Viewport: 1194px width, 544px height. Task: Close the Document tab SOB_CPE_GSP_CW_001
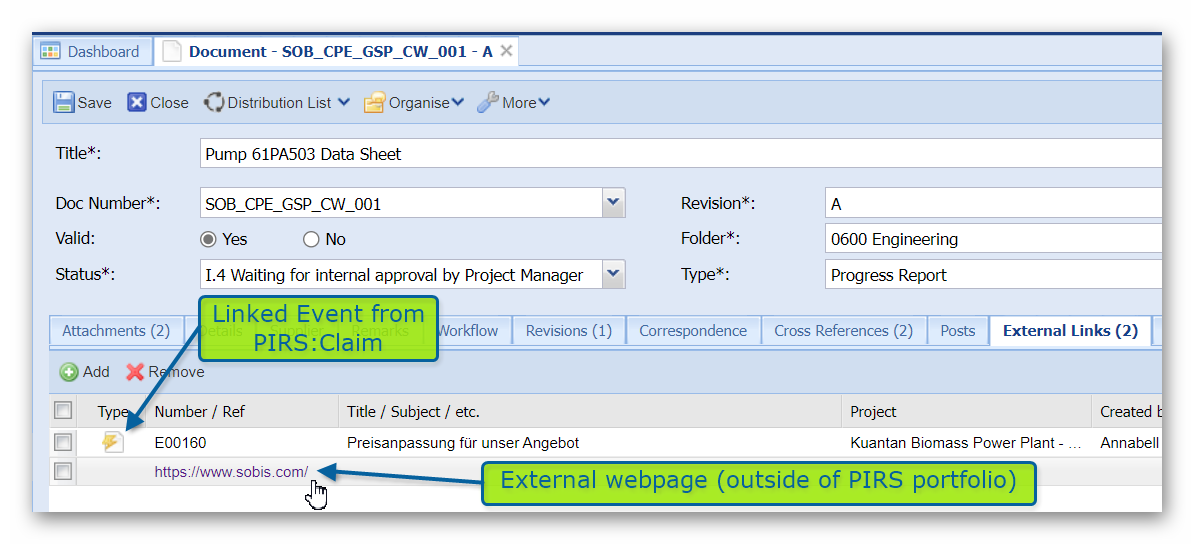point(506,51)
